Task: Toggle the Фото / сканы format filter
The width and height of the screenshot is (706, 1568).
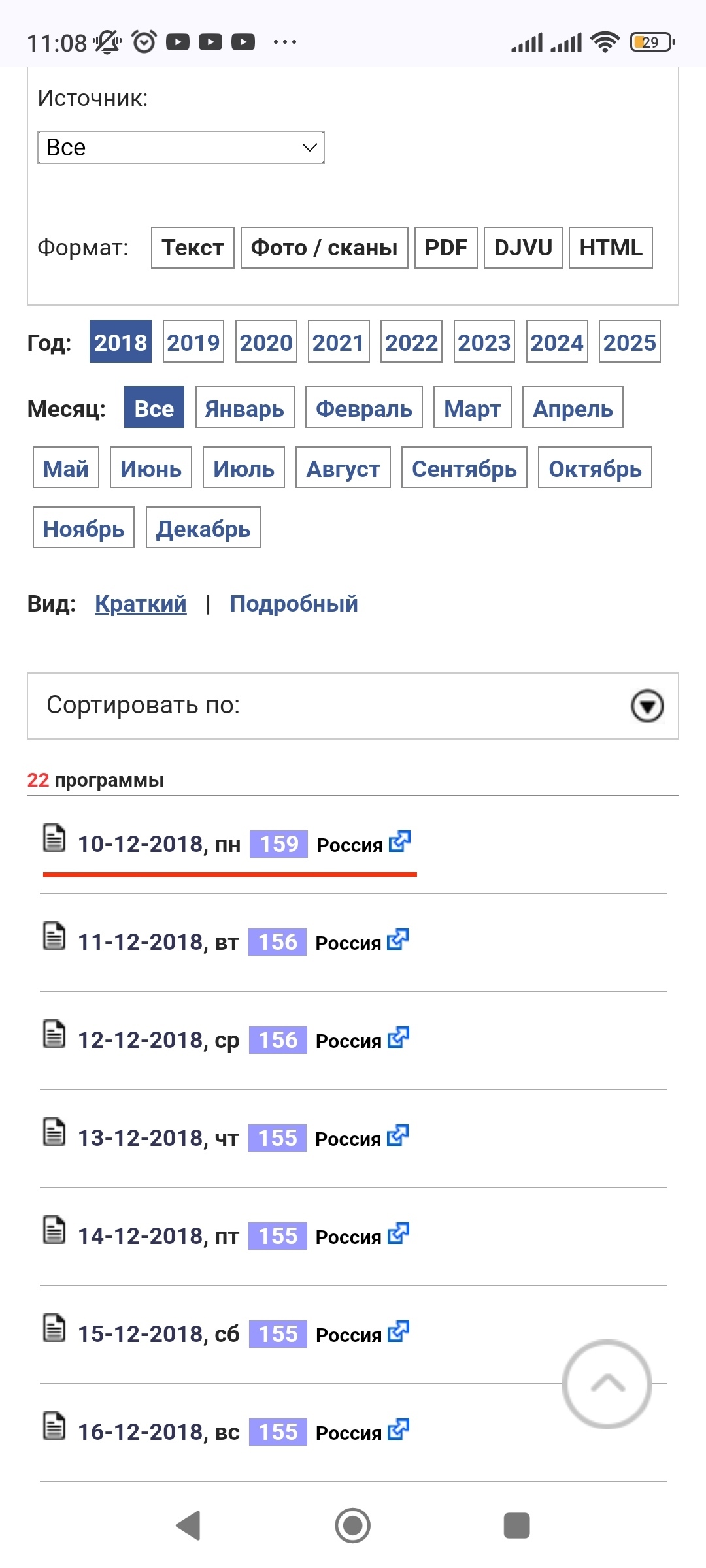Action: pyautogui.click(x=324, y=248)
